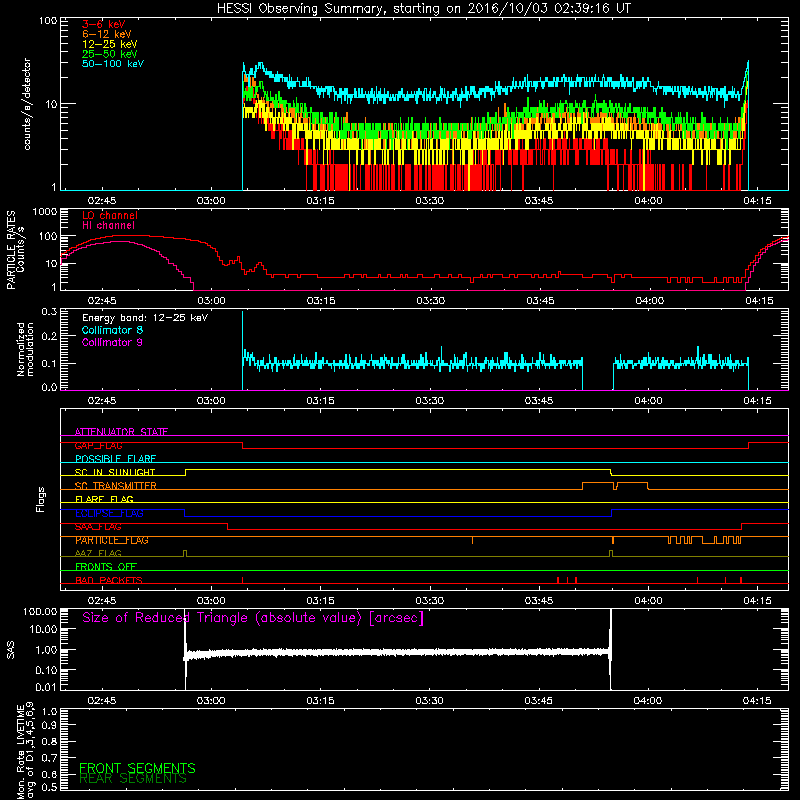Click the 04:15 tick below the particle rates panel
Image resolution: width=800 pixels, height=800 pixels.
[x=759, y=301]
